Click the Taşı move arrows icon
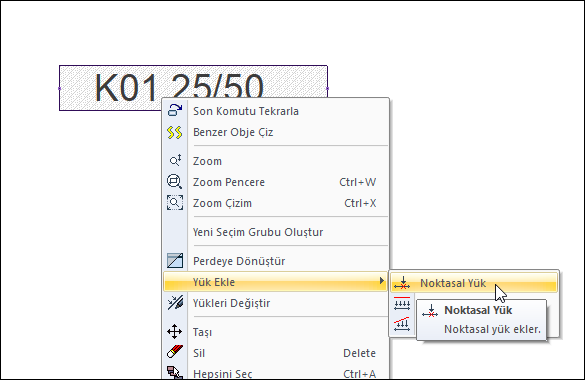The image size is (585, 380). 175,332
